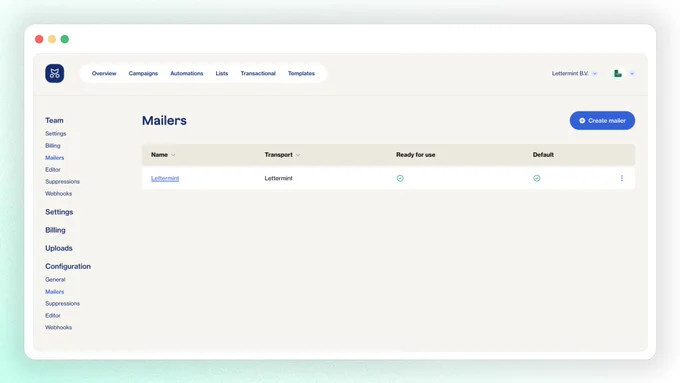Open Suppressions under Configuration
Viewport: 680px width, 383px height.
(62, 304)
